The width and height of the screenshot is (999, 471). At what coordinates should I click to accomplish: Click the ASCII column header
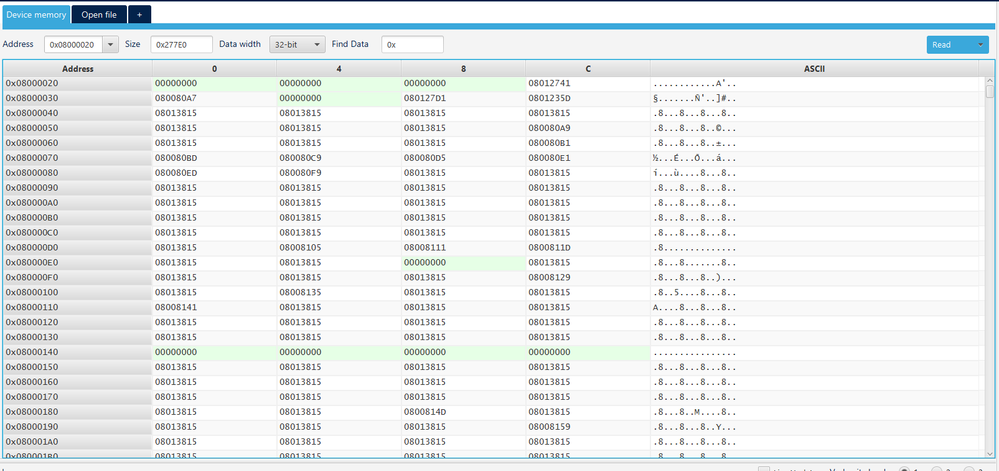(x=814, y=69)
